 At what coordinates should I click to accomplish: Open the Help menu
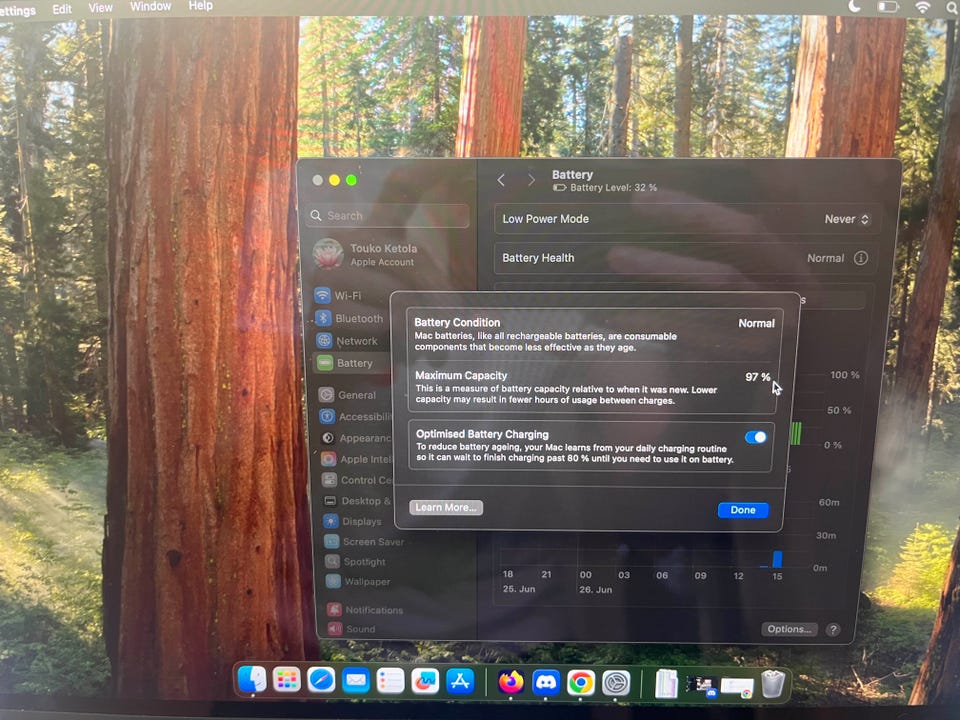pyautogui.click(x=201, y=6)
